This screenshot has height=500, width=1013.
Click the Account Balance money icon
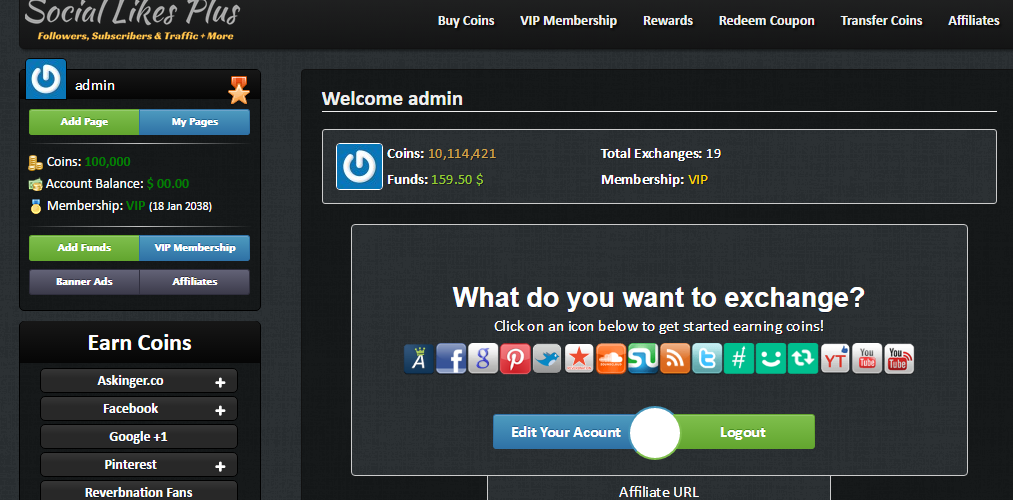click(36, 184)
